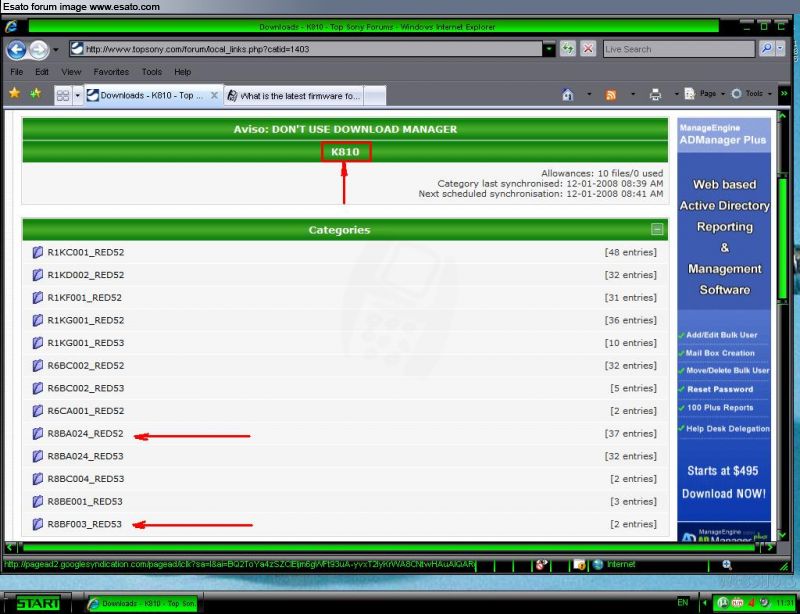
Task: Open the R1KG001_RED53 category link
Action: tap(86, 343)
